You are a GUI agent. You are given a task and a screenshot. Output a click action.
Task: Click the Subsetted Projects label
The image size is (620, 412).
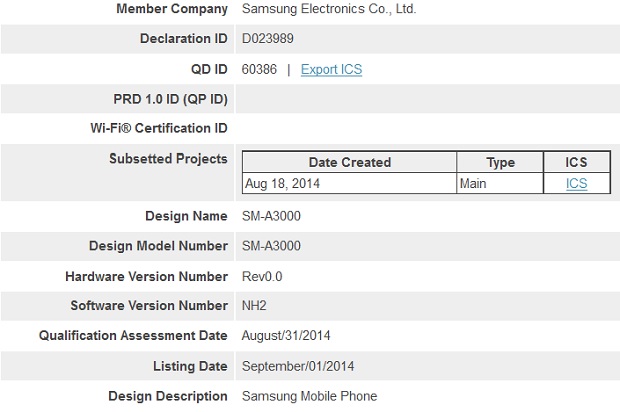(x=168, y=159)
